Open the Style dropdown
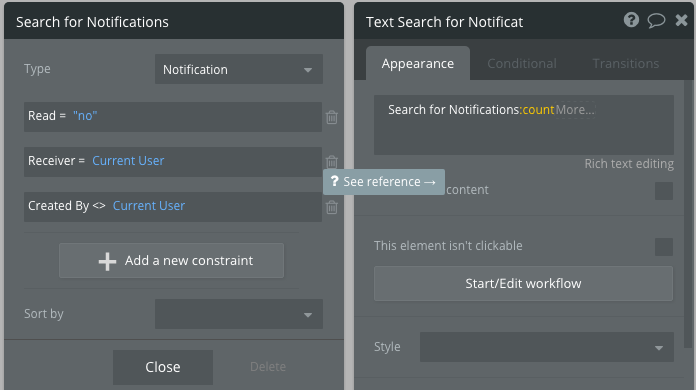This screenshot has height=390, width=696. pos(546,347)
